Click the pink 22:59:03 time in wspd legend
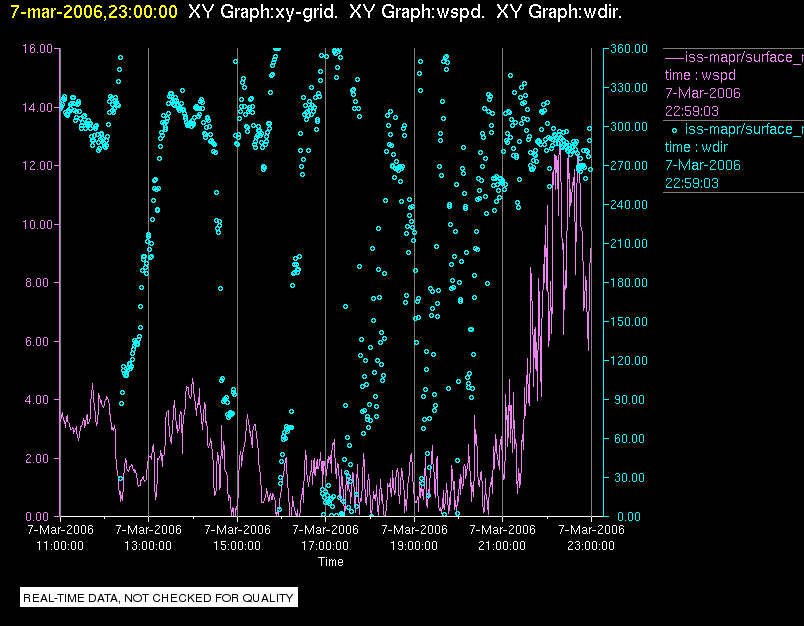The image size is (804, 626). pos(692,111)
